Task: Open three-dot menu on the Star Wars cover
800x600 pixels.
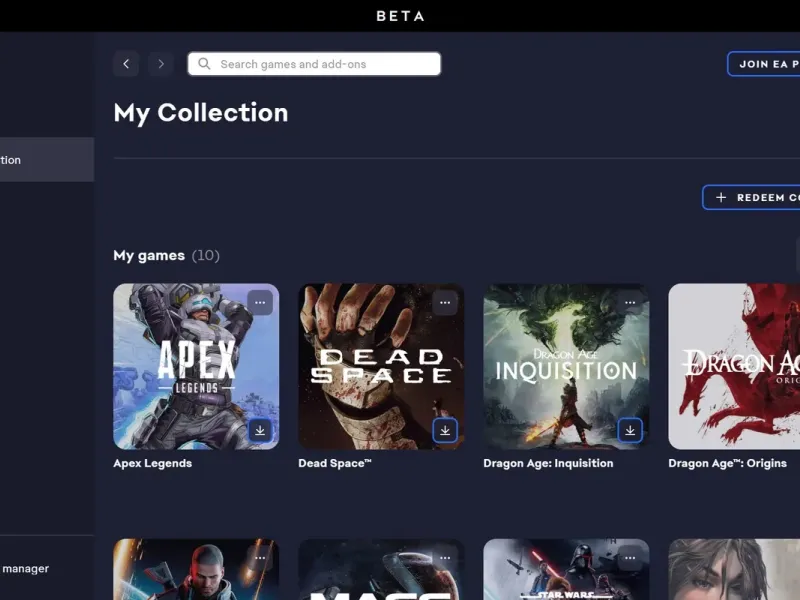Action: tap(630, 558)
